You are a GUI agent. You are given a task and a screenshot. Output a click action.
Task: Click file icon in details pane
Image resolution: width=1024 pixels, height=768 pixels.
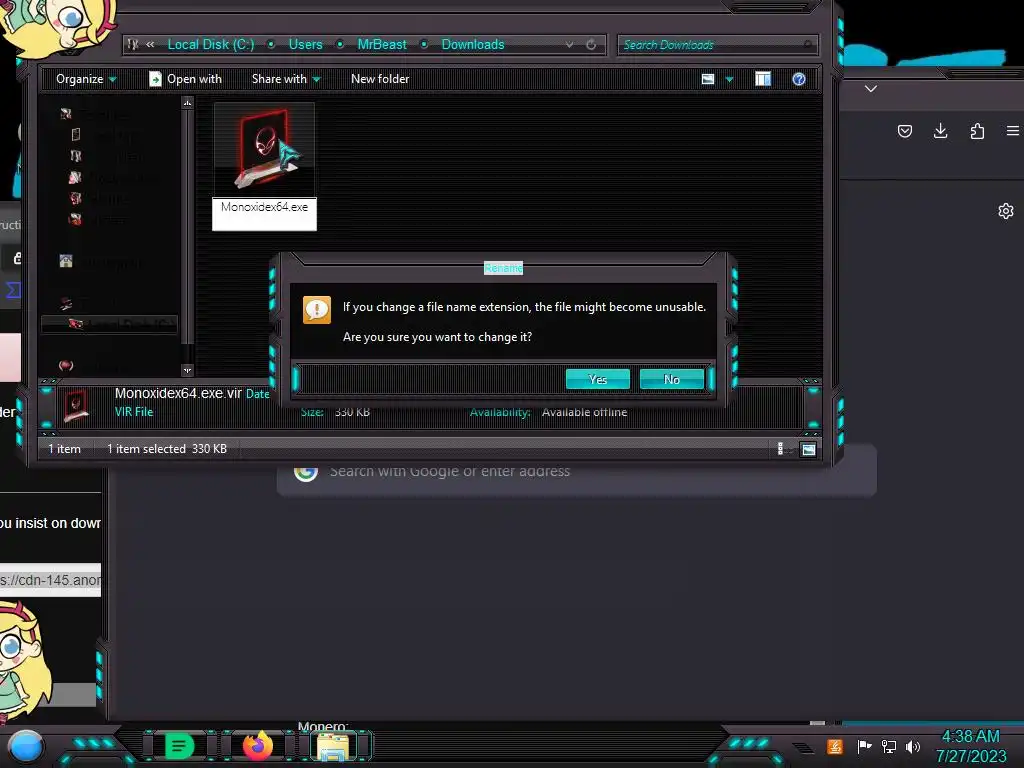pyautogui.click(x=76, y=406)
